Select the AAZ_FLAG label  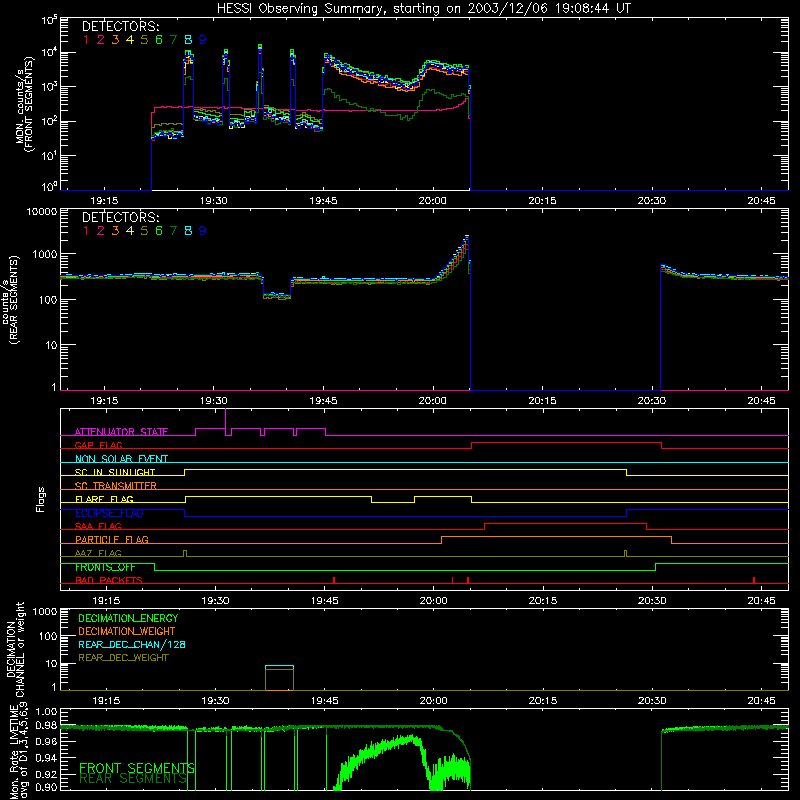pyautogui.click(x=98, y=553)
